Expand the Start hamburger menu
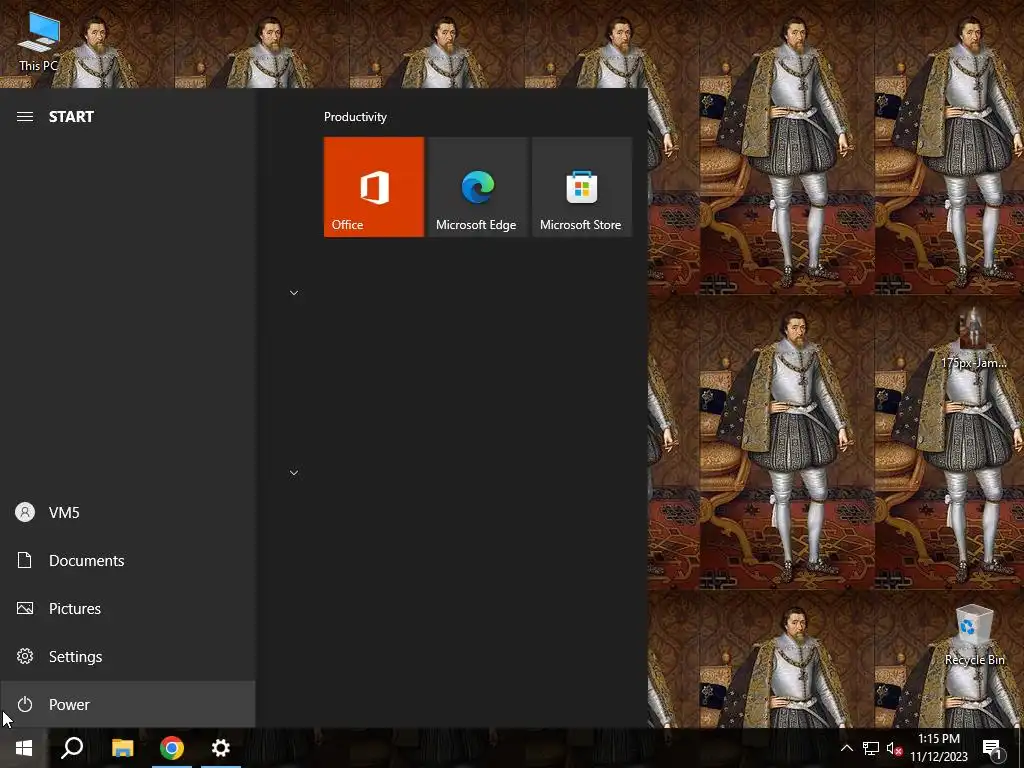 (x=25, y=117)
